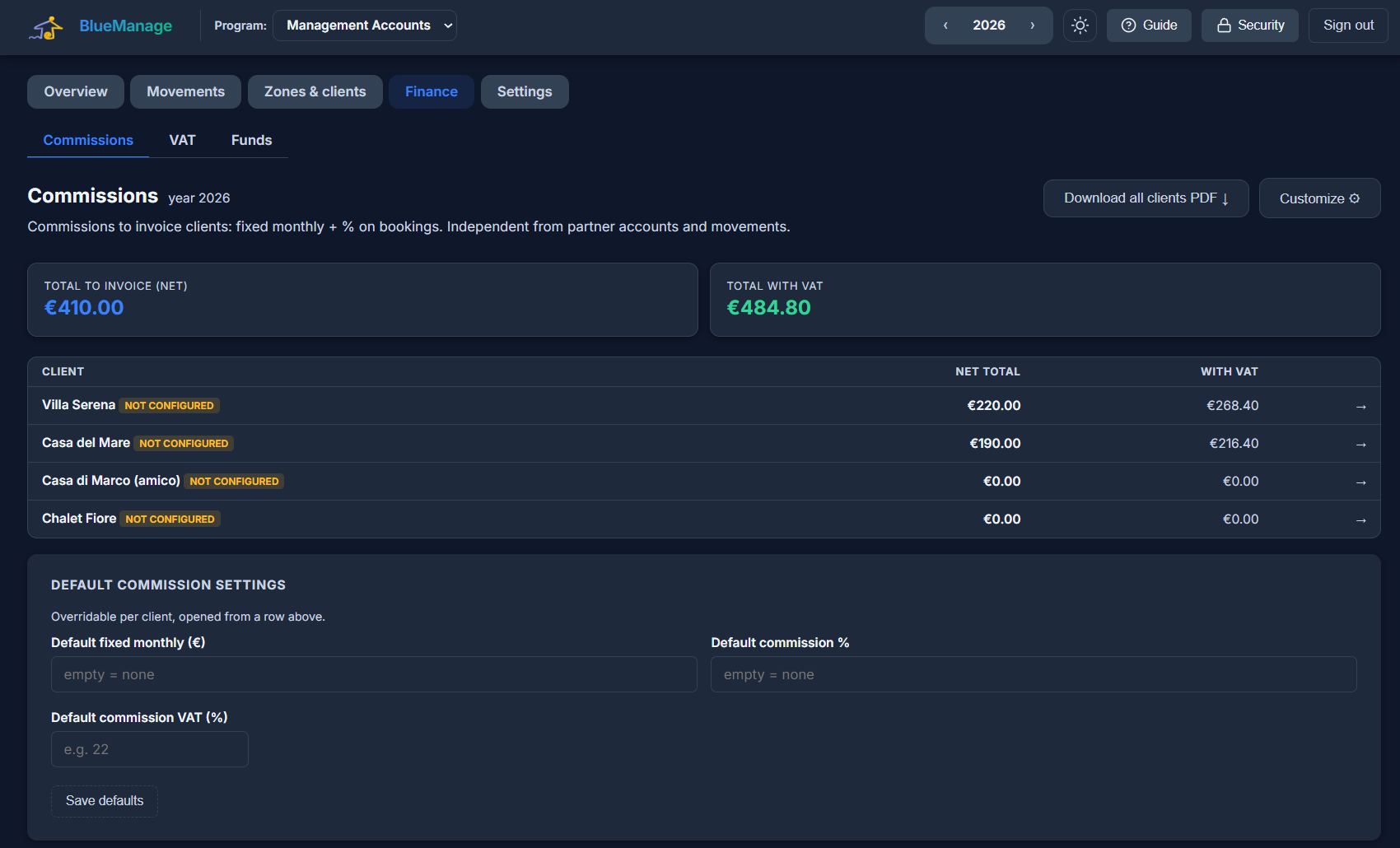Click the Villa Serena client name

78,405
